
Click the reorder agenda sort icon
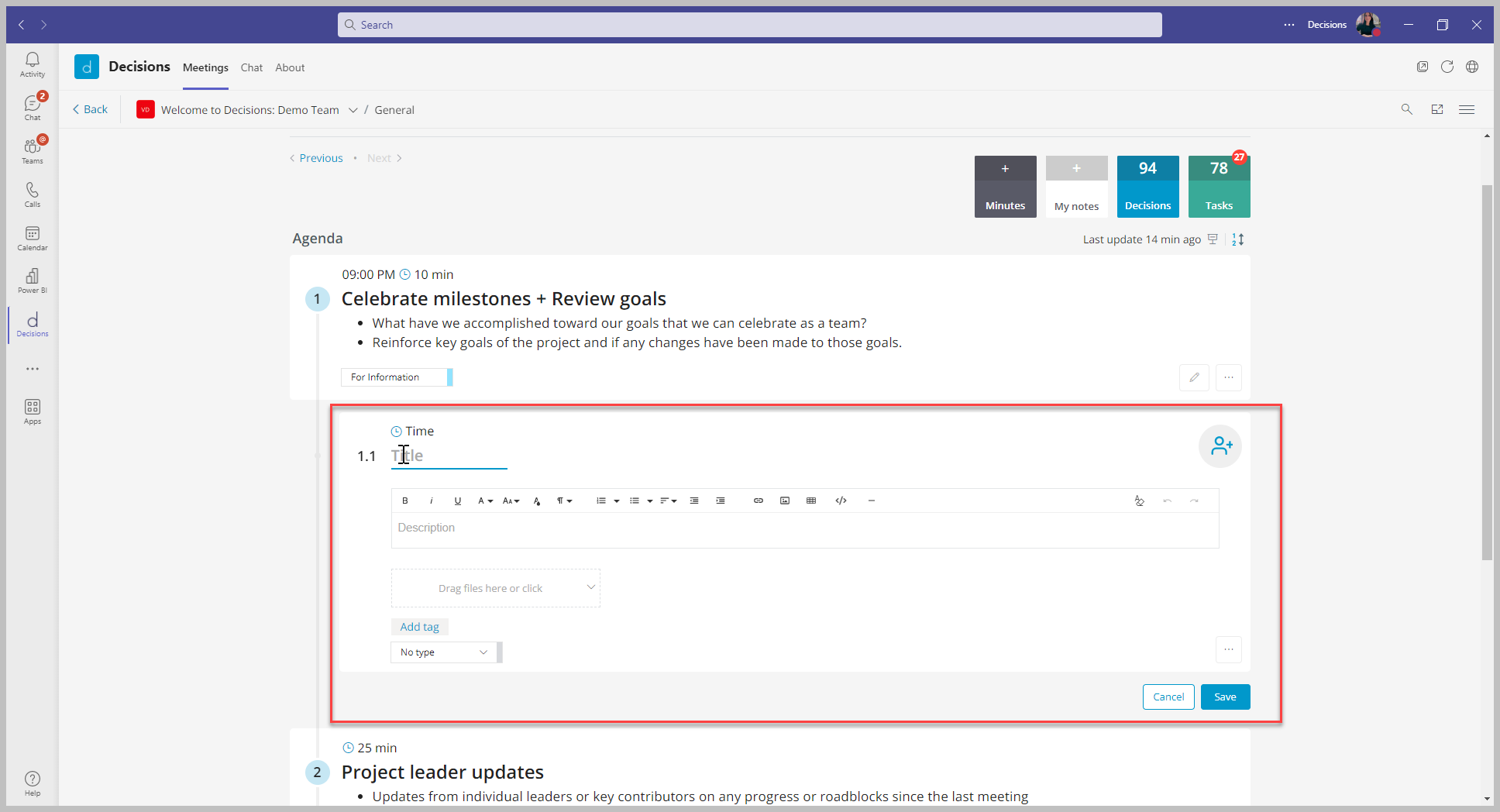[1238, 239]
